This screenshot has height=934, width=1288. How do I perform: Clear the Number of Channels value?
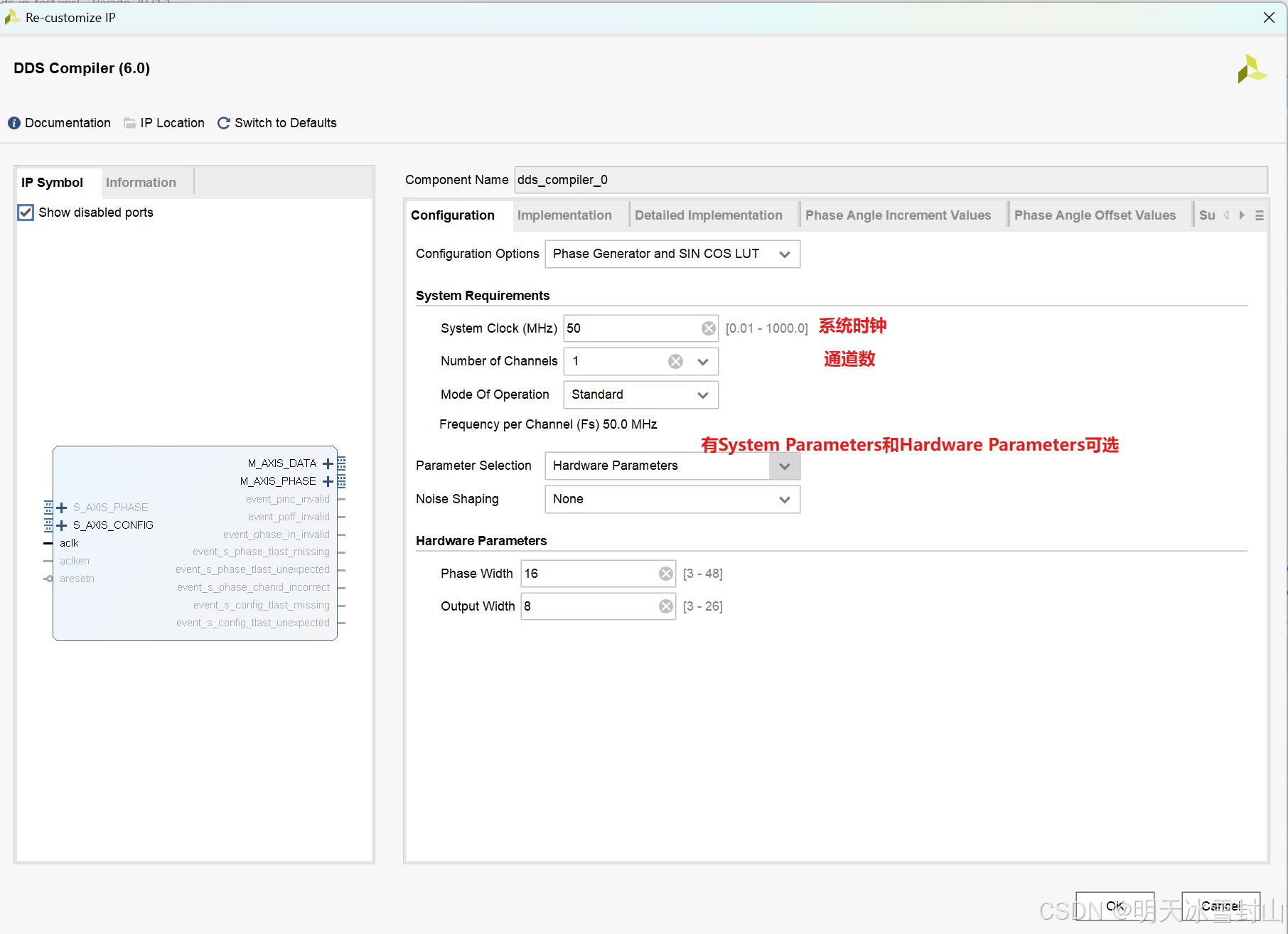point(676,362)
